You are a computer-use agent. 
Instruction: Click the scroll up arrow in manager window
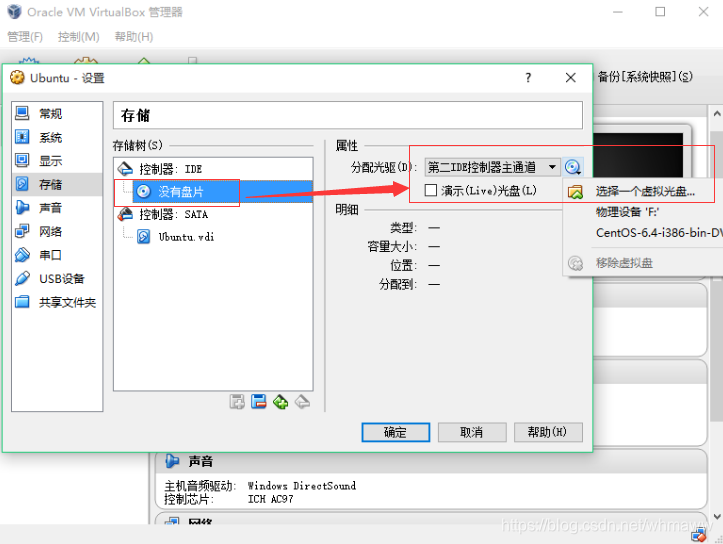[x=717, y=113]
